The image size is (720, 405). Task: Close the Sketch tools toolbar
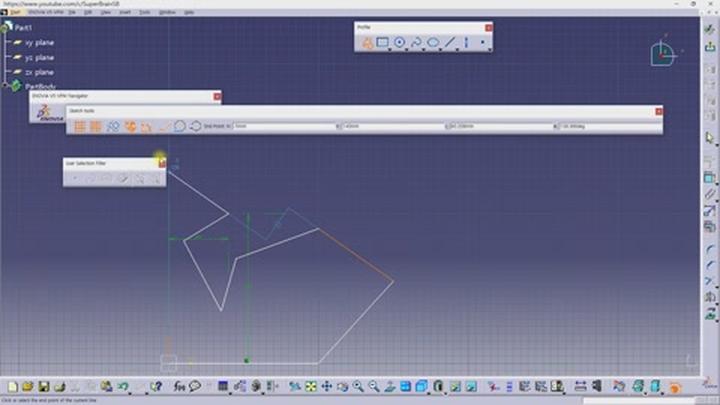(659, 111)
